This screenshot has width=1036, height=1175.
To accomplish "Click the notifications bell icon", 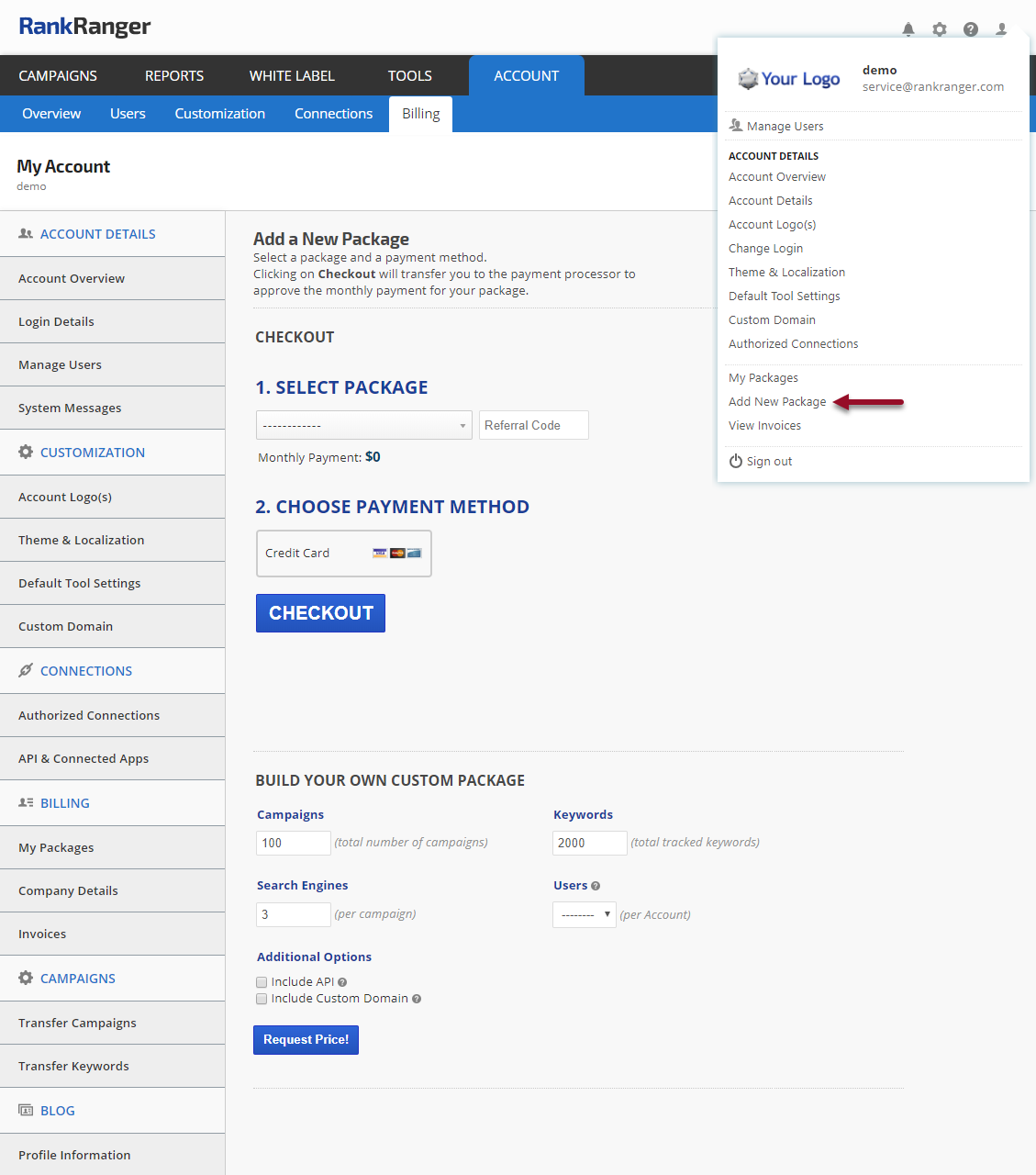I will coord(908,29).
